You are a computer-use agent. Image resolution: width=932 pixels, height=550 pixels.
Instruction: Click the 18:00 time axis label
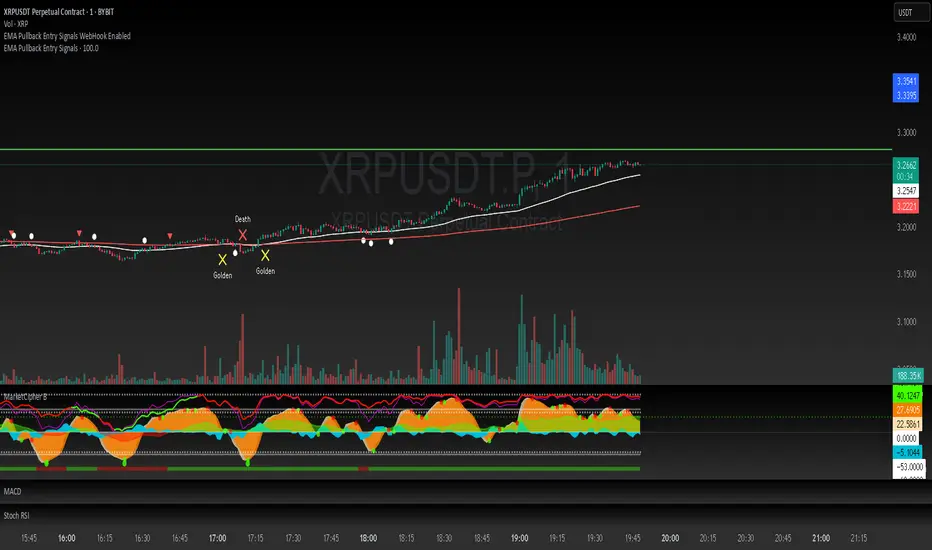pyautogui.click(x=368, y=538)
